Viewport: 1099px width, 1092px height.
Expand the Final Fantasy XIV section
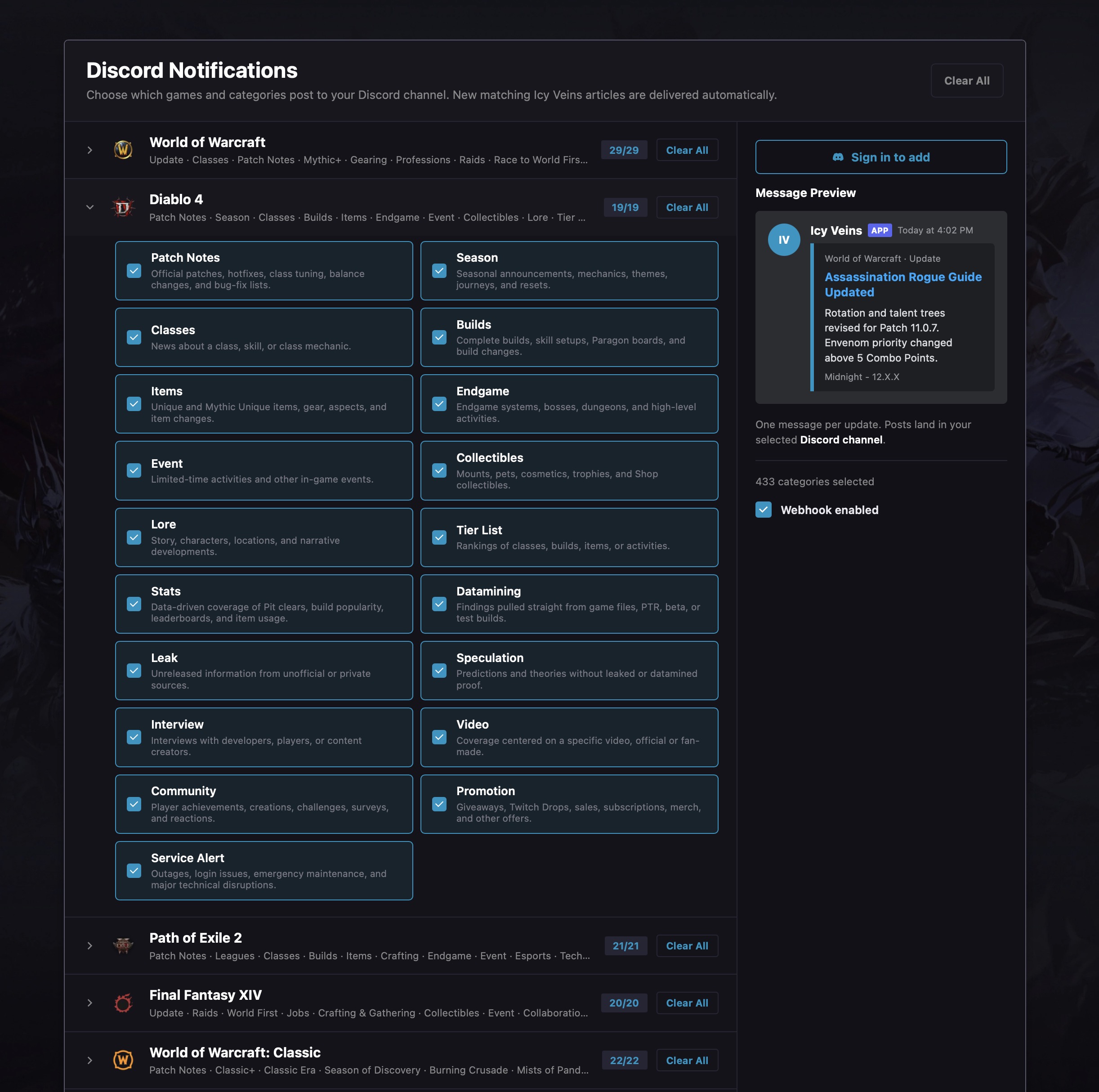click(x=90, y=1002)
